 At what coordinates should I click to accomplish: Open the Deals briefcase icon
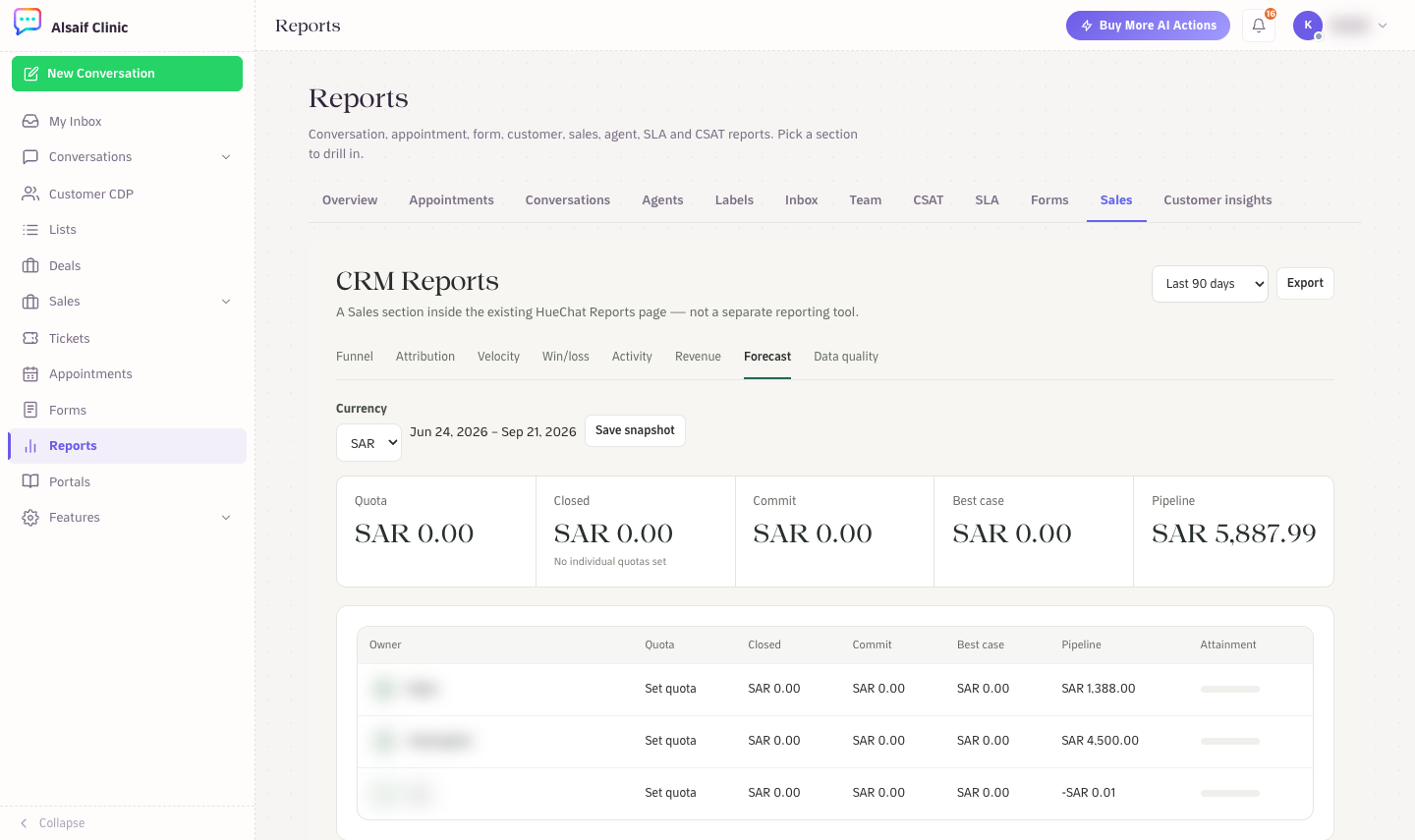pos(30,265)
